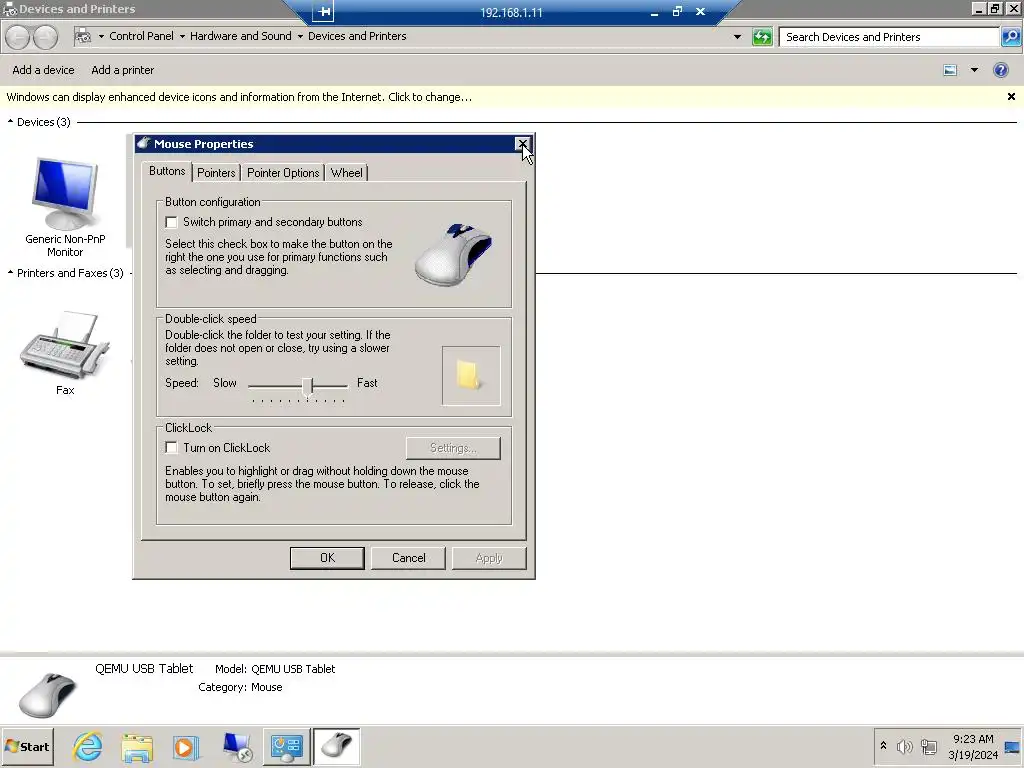1024x768 pixels.
Task: Click Add a device in the toolbar
Action: 43,70
